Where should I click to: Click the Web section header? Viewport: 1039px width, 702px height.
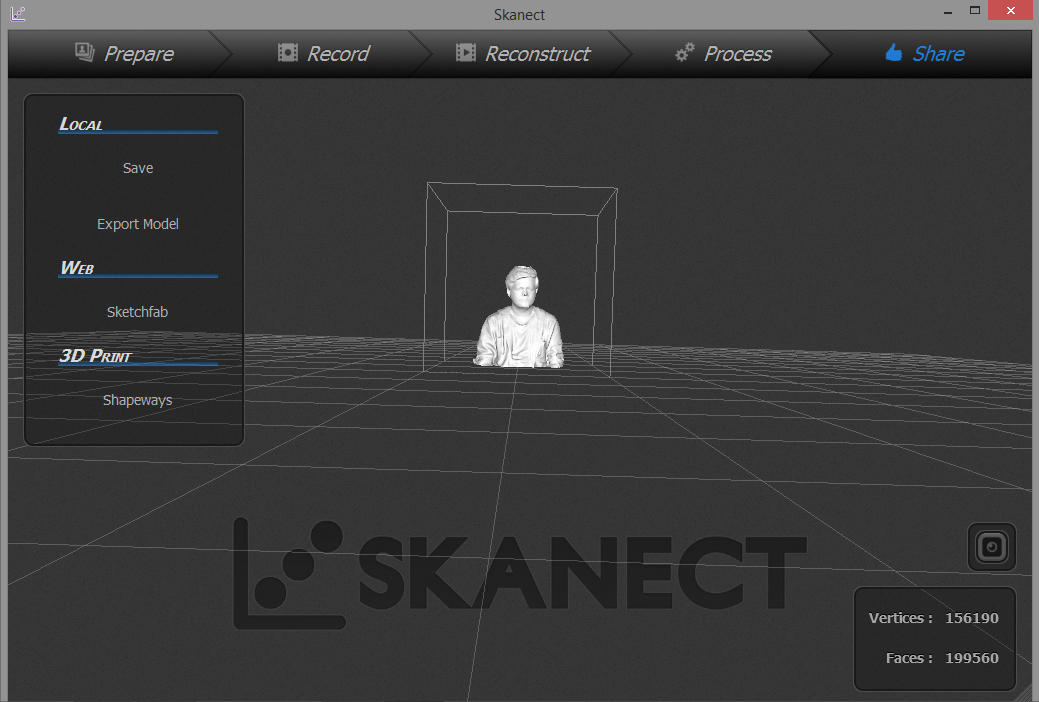coord(77,268)
